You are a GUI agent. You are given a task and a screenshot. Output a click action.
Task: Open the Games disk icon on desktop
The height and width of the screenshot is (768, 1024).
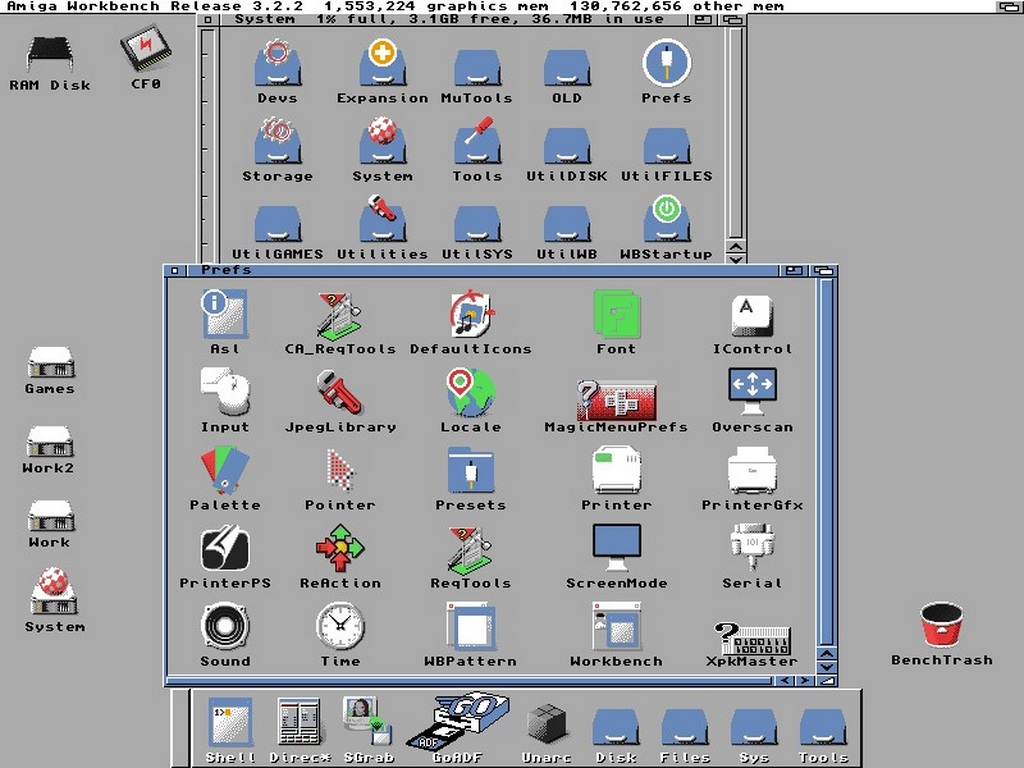(x=51, y=362)
